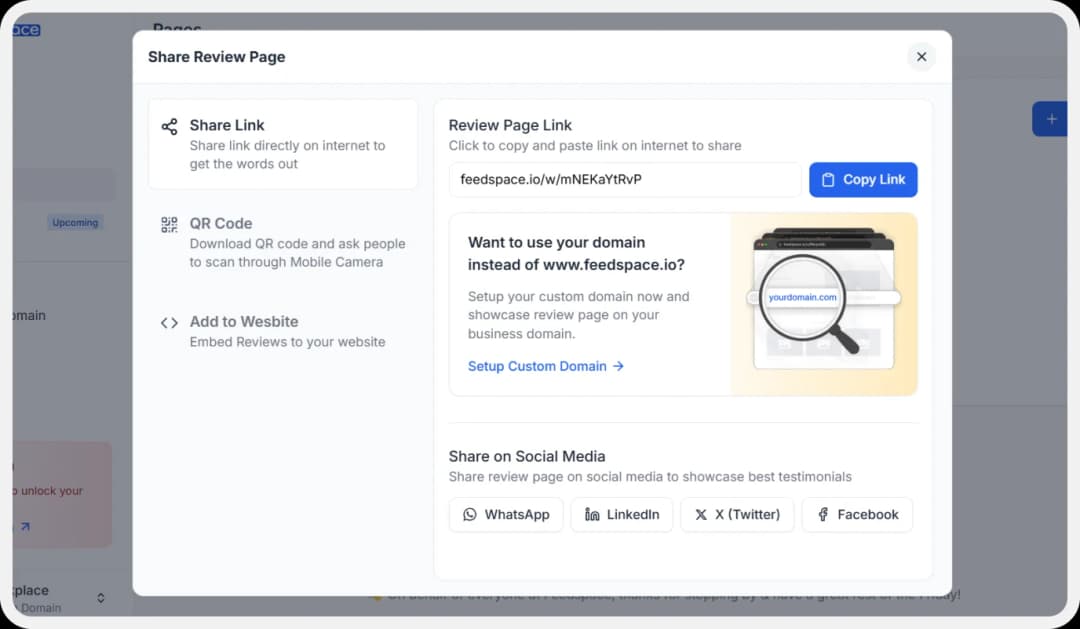Click the QR code icon in the sidebar
Screen dimensions: 1080x629
pyautogui.click(x=169, y=223)
